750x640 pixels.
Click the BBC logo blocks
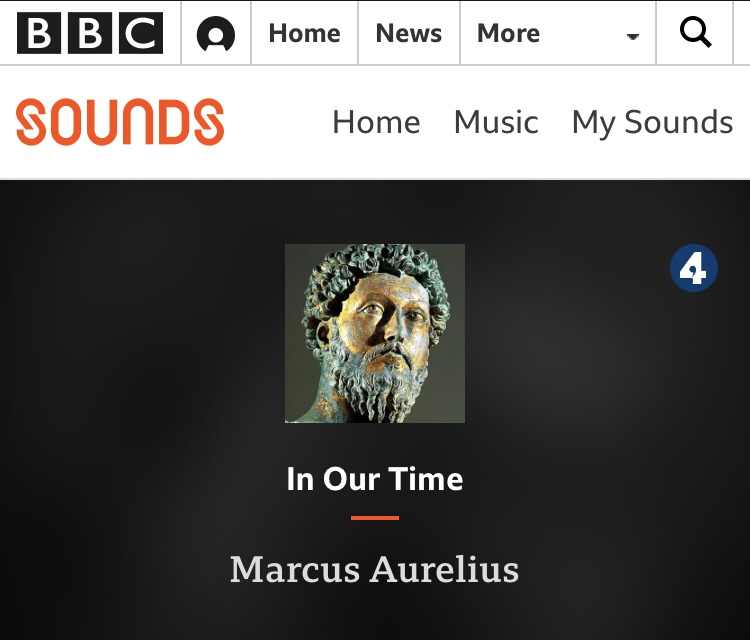tap(90, 33)
